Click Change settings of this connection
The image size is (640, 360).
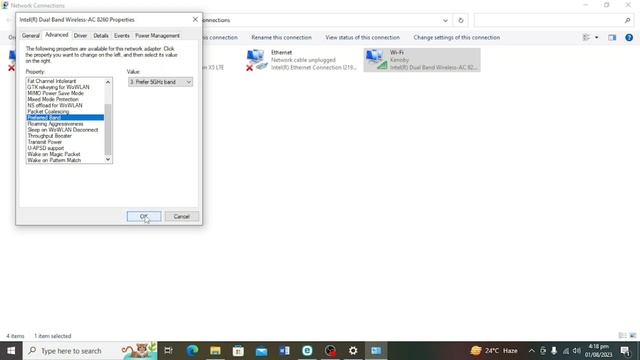[456, 37]
